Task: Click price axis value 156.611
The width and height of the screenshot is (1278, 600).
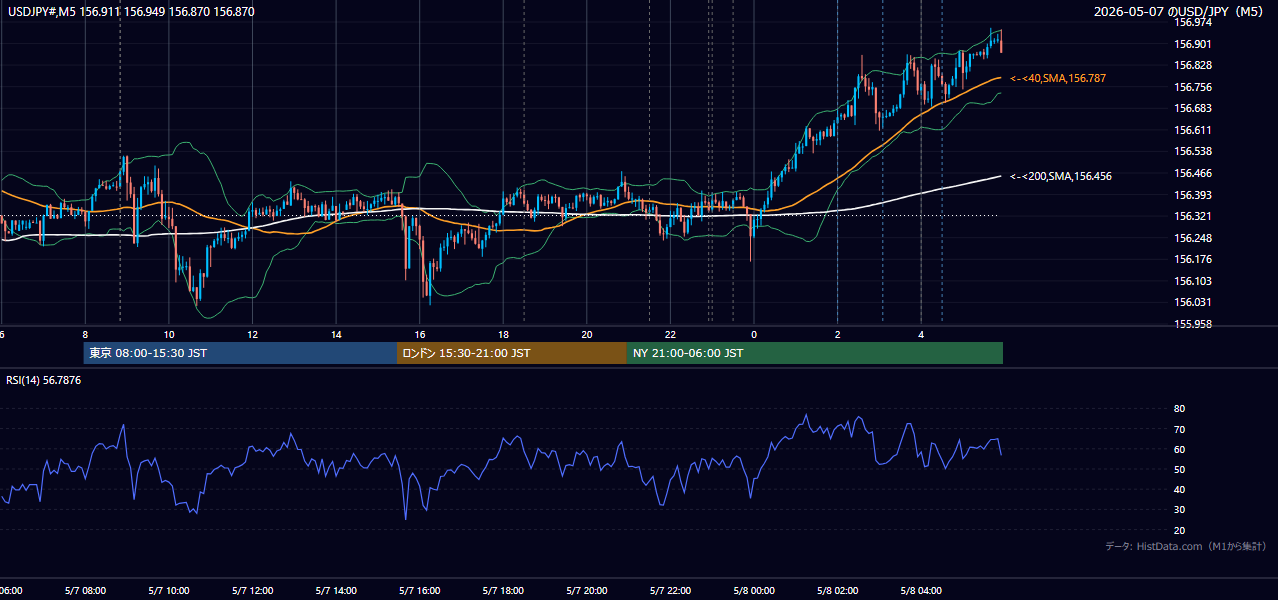Action: point(1193,130)
